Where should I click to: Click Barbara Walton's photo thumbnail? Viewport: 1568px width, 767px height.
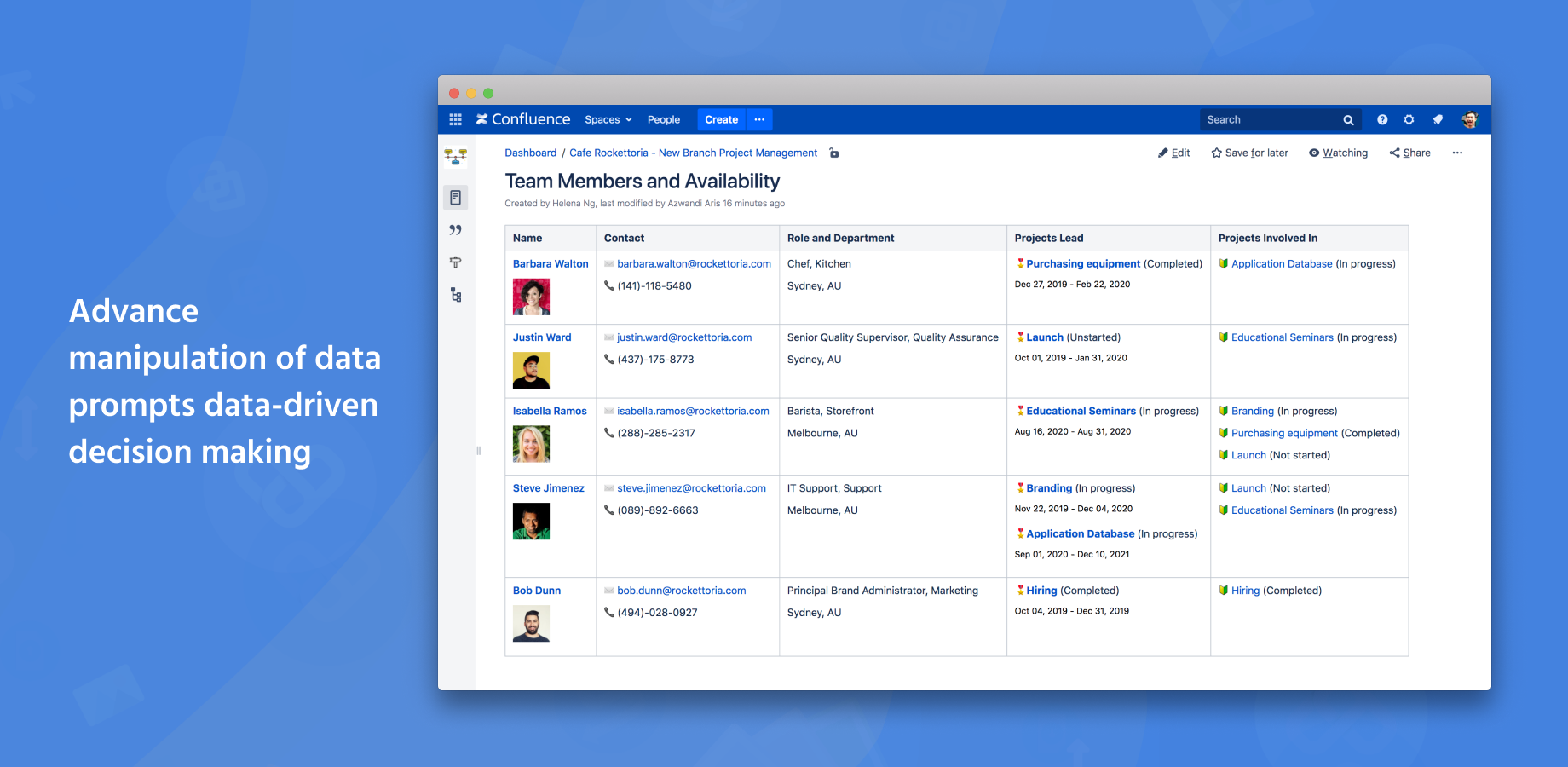(x=531, y=297)
